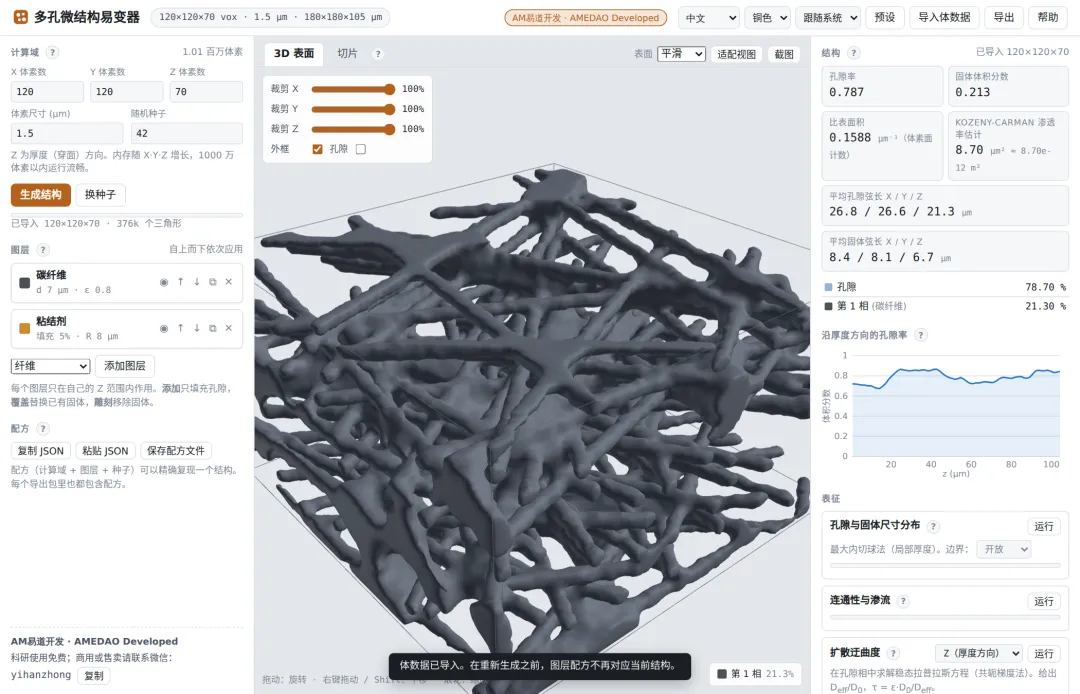
Task: Toggle visibility of the 粘结剂 layer
Action: [164, 328]
